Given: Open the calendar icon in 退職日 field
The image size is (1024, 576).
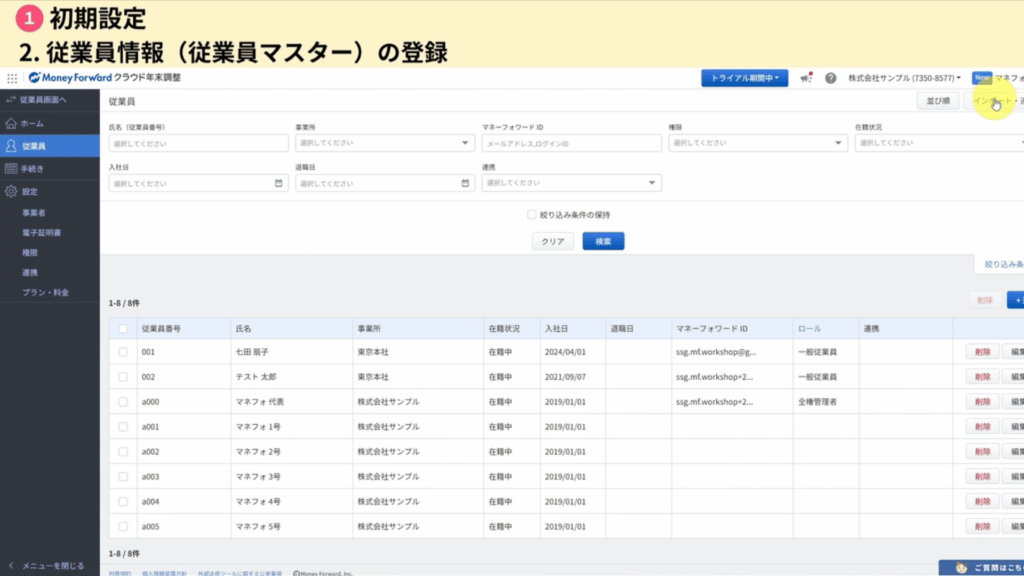Looking at the screenshot, I should point(465,183).
